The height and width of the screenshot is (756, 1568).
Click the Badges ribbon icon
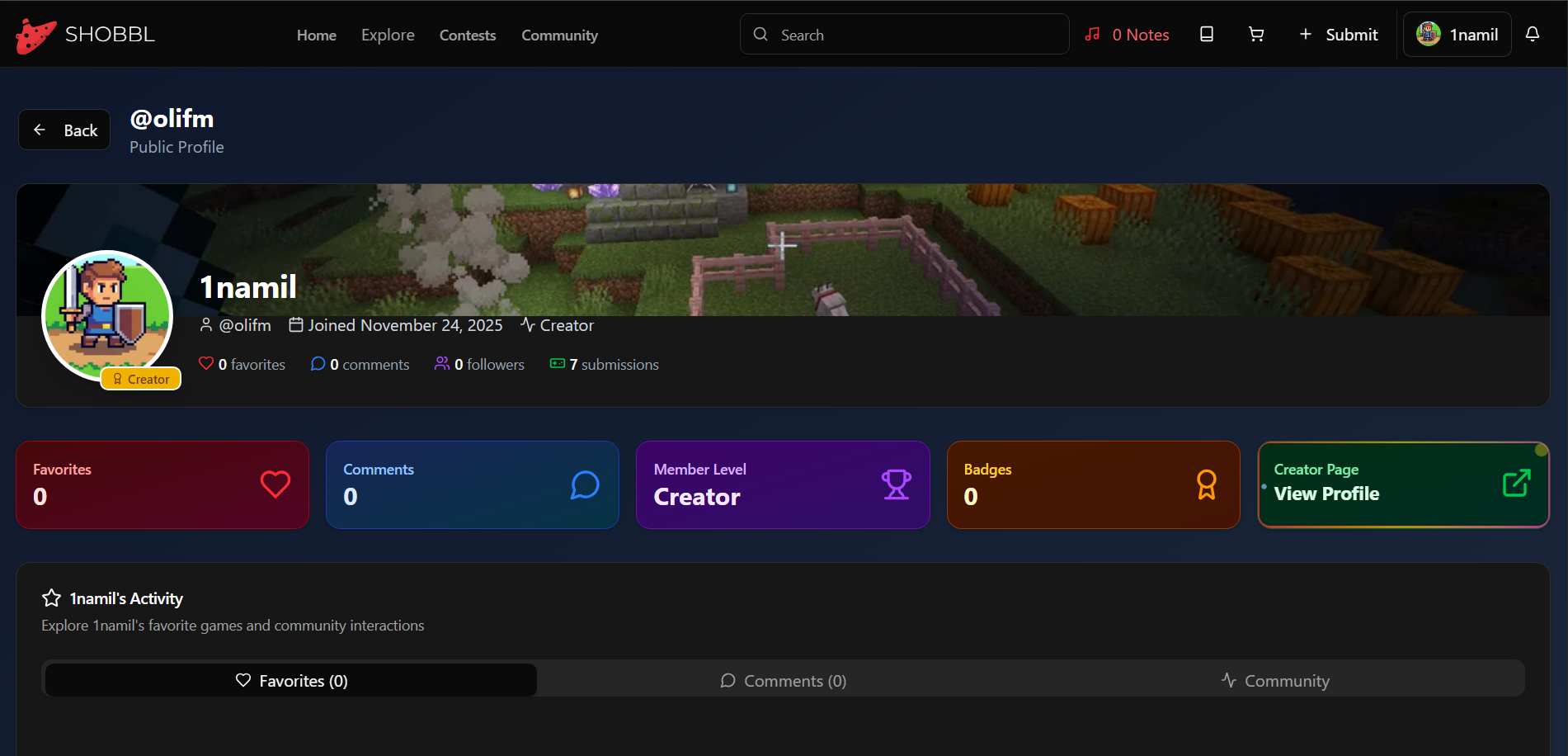tap(1207, 485)
